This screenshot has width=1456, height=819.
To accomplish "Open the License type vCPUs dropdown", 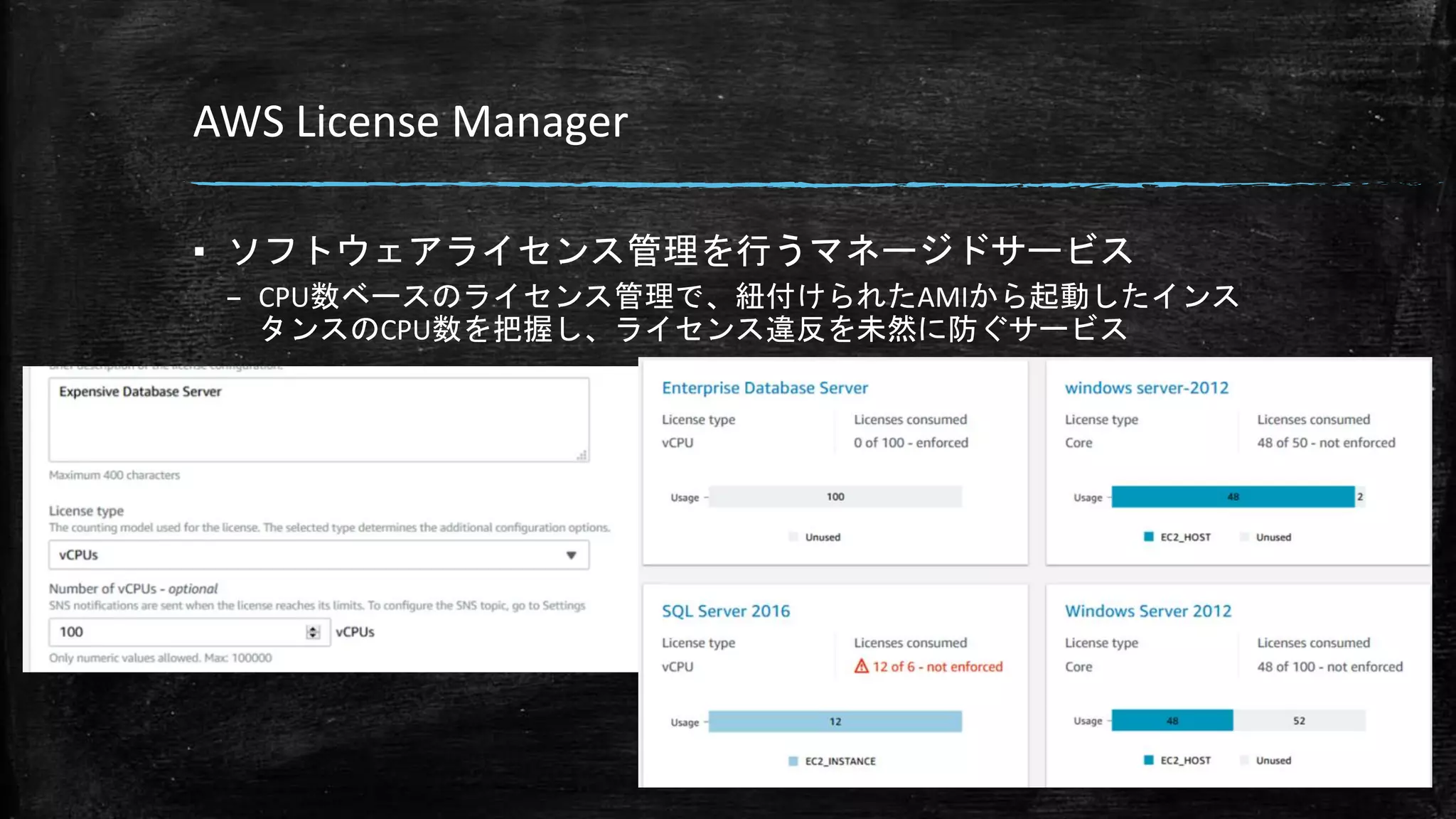I will click(318, 555).
